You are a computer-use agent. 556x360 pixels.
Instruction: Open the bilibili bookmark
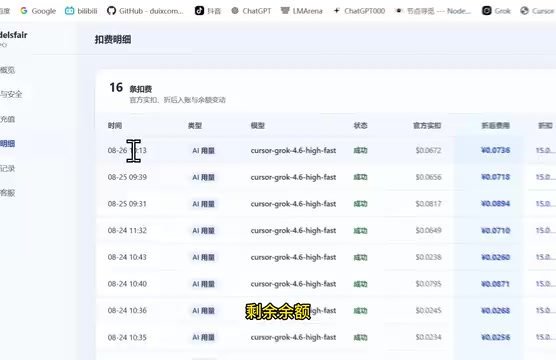(81, 11)
